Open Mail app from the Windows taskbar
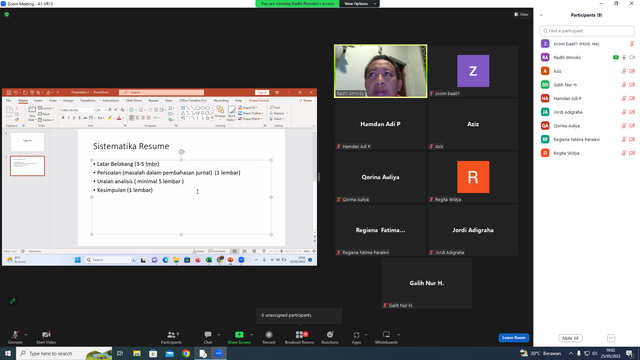This screenshot has width=640, height=360. coord(169,353)
